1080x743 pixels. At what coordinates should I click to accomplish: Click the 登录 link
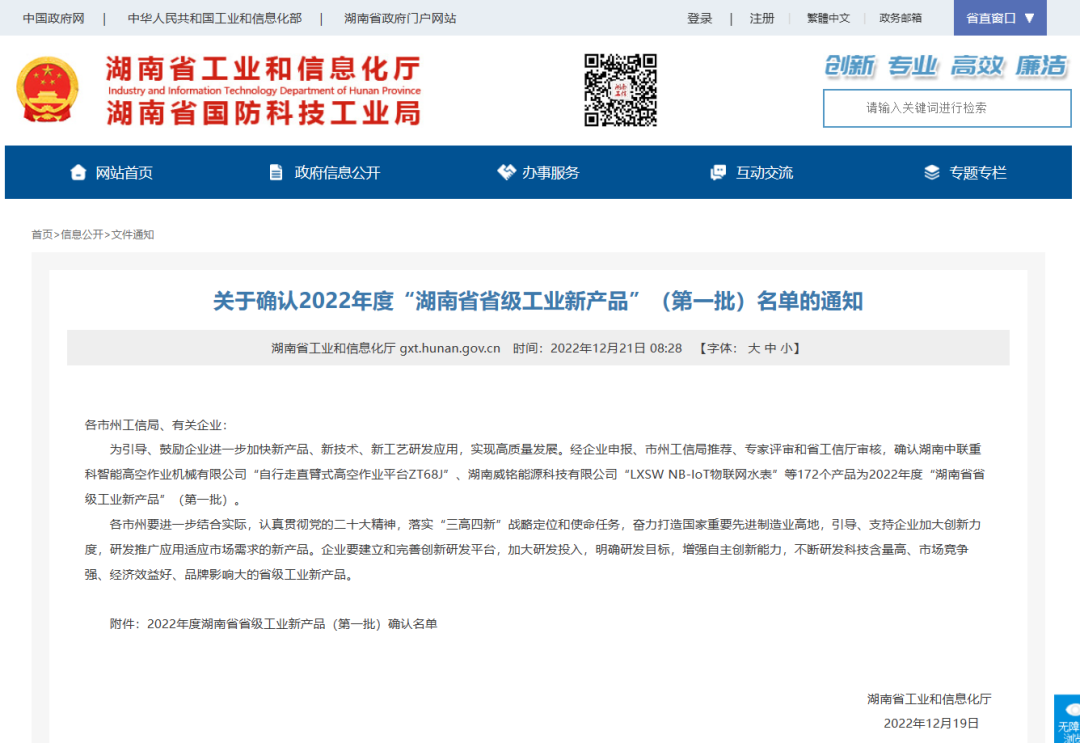coord(700,18)
